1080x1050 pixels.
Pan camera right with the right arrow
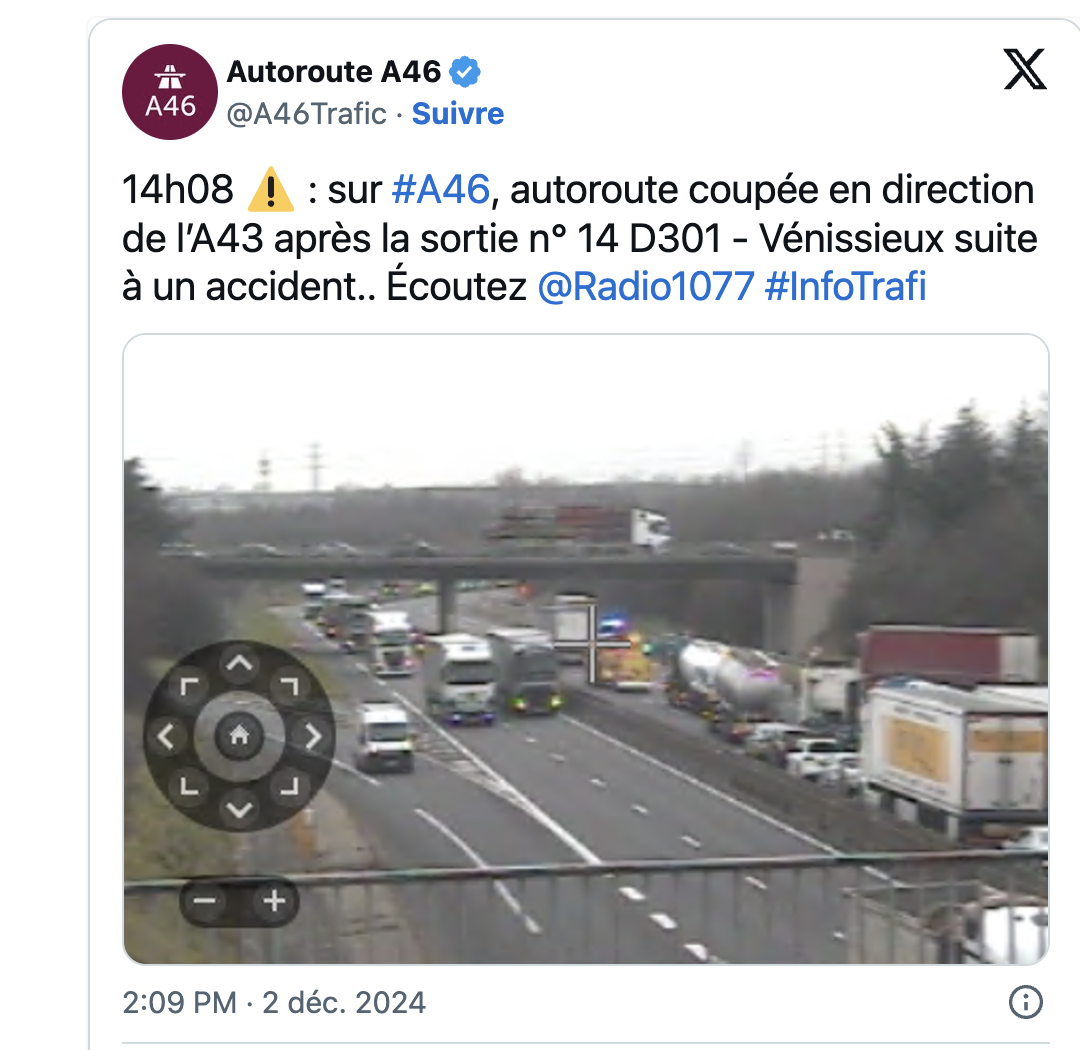point(313,736)
